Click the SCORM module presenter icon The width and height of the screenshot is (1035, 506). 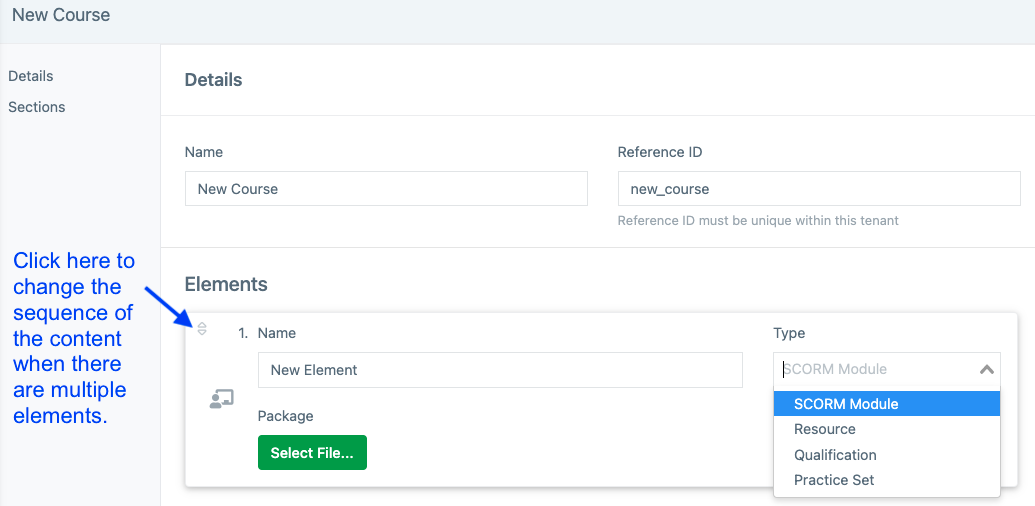coord(221,399)
